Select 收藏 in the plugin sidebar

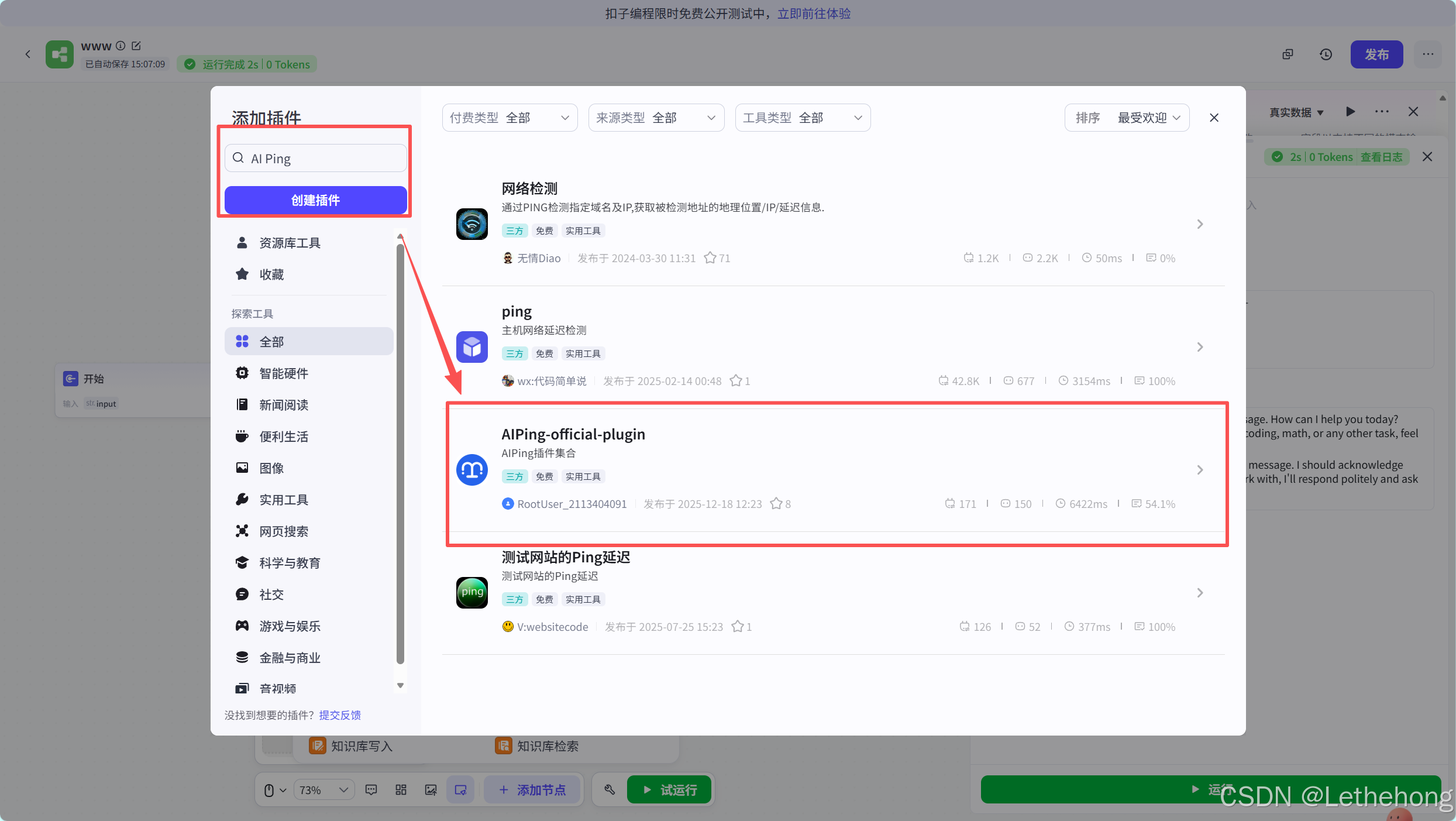point(271,274)
